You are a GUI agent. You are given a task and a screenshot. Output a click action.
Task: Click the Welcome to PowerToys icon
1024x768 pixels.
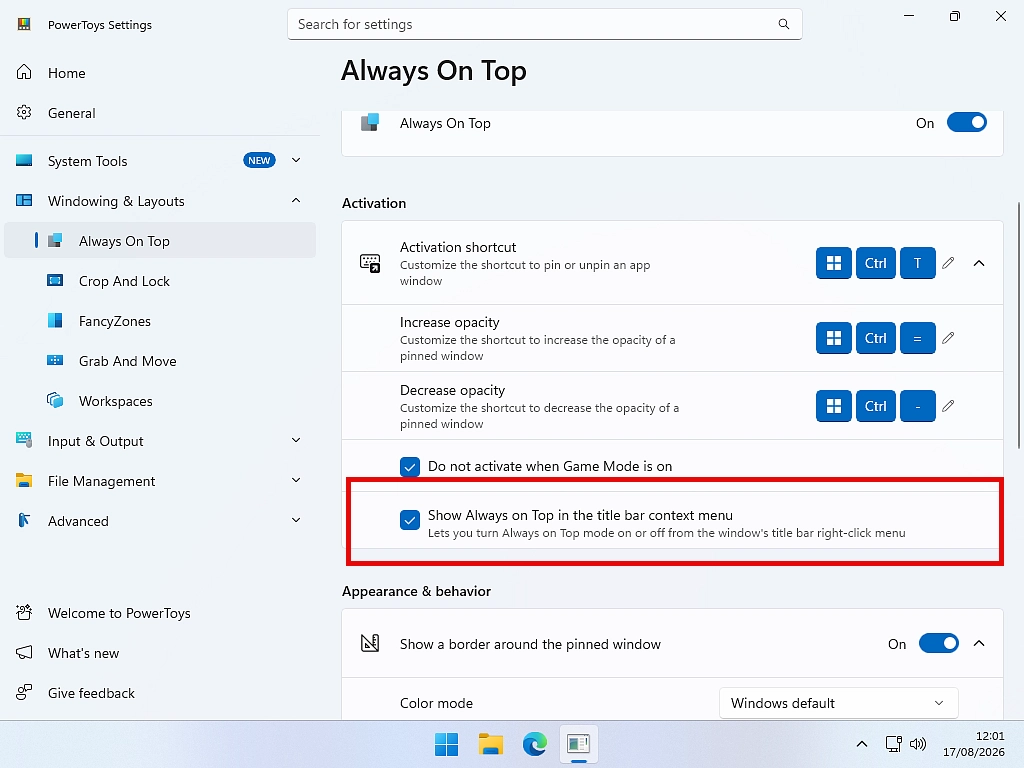(x=24, y=612)
